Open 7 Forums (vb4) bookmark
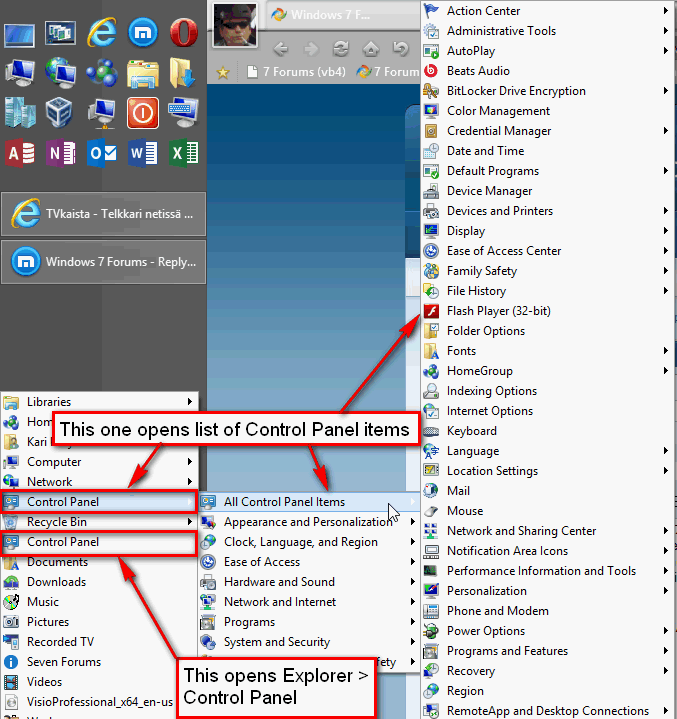The image size is (677, 719). (297, 72)
